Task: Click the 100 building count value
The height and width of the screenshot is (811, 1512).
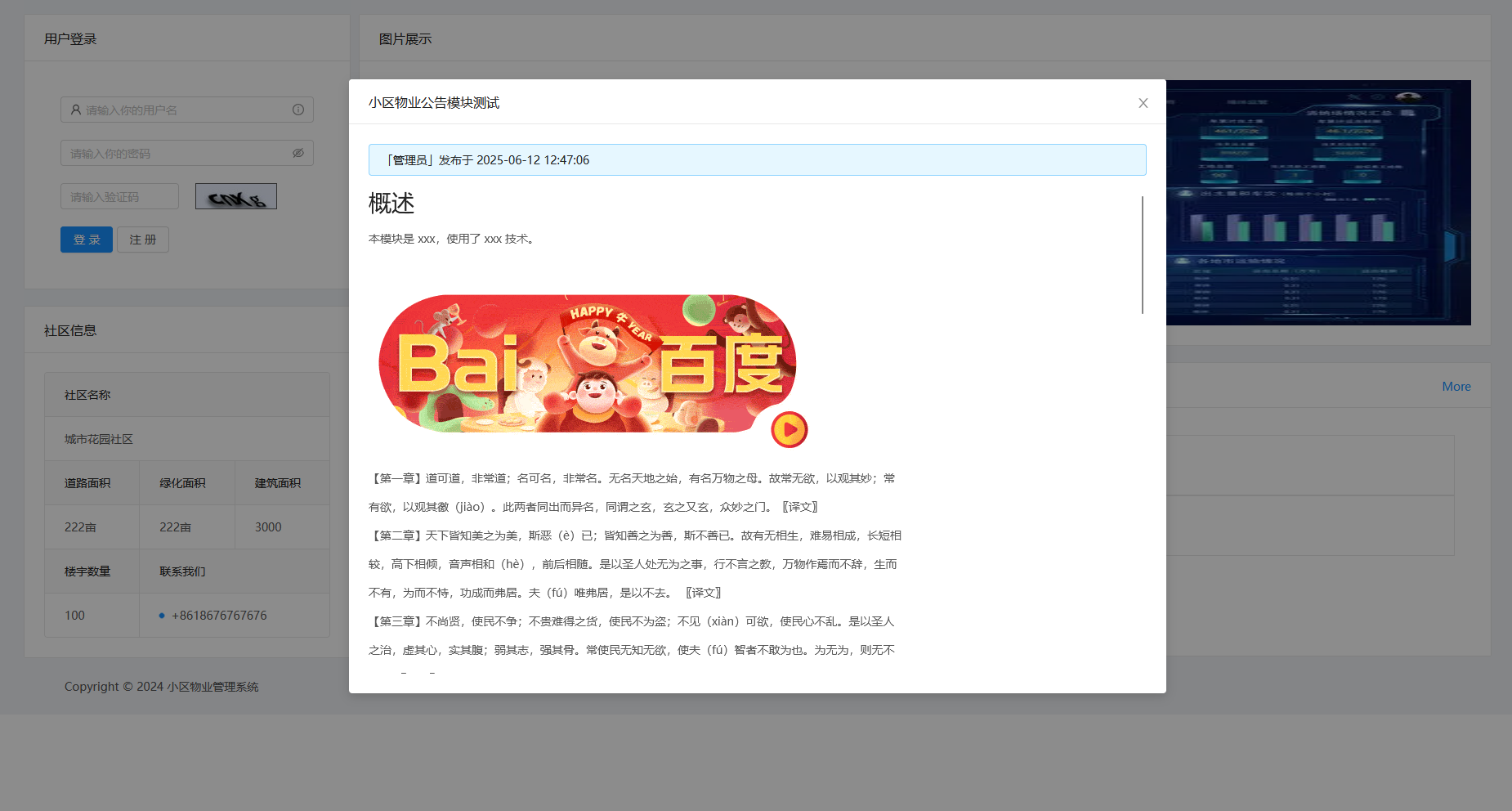Action: (x=74, y=616)
